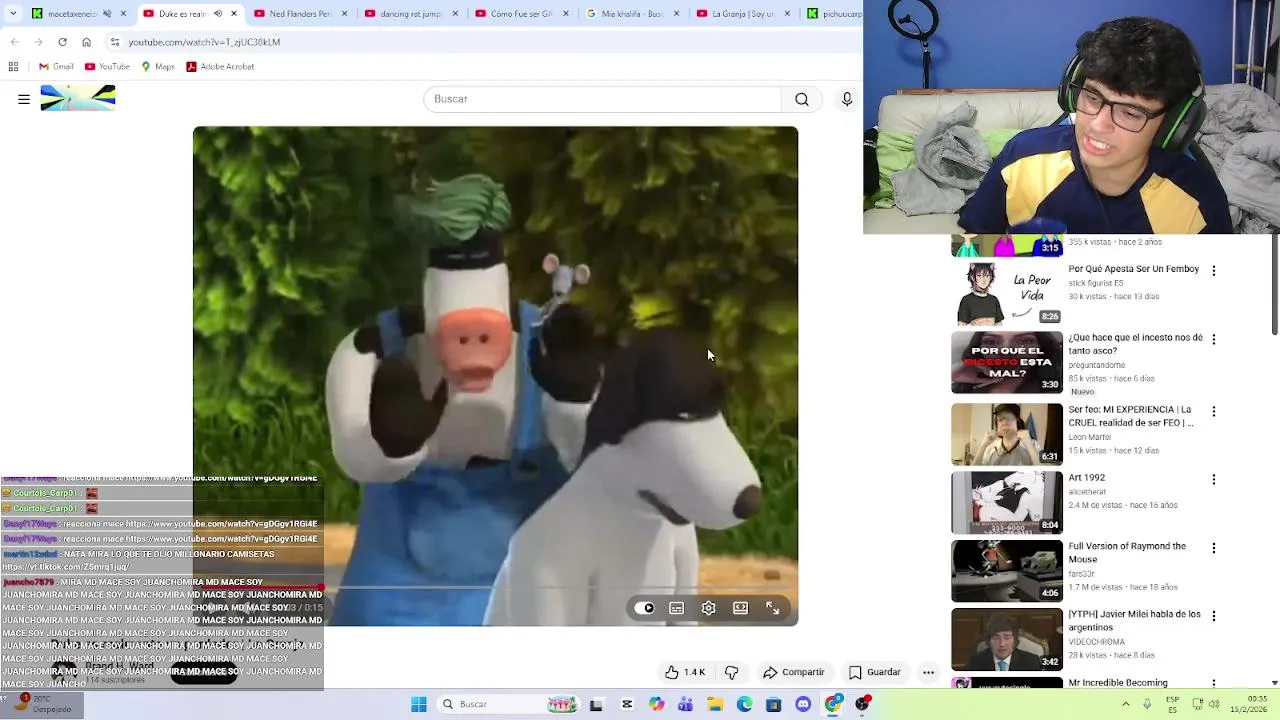Open video player settings gear
The height and width of the screenshot is (720, 1280).
[709, 608]
